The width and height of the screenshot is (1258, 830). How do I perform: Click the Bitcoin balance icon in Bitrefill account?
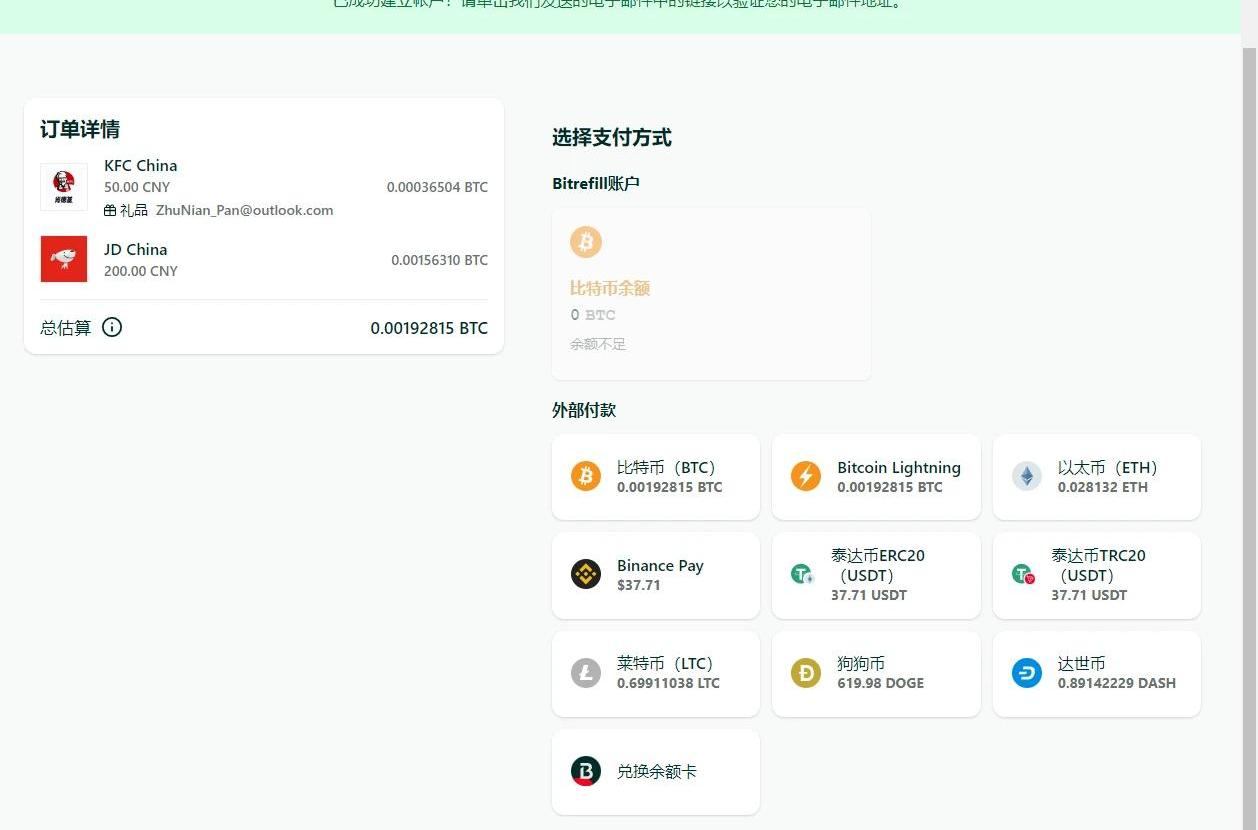tap(586, 242)
